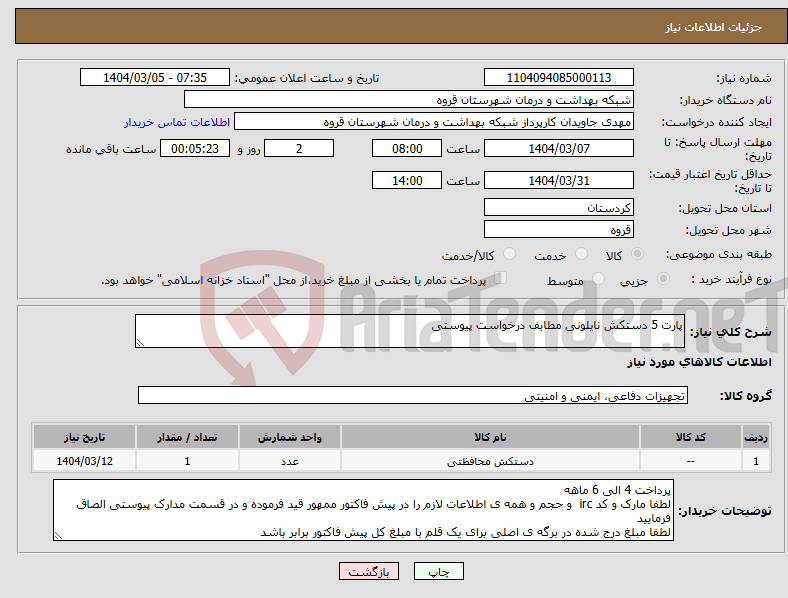This screenshot has width=788, height=598.
Task: Click the delivery city field قروه
Action: 558,229
